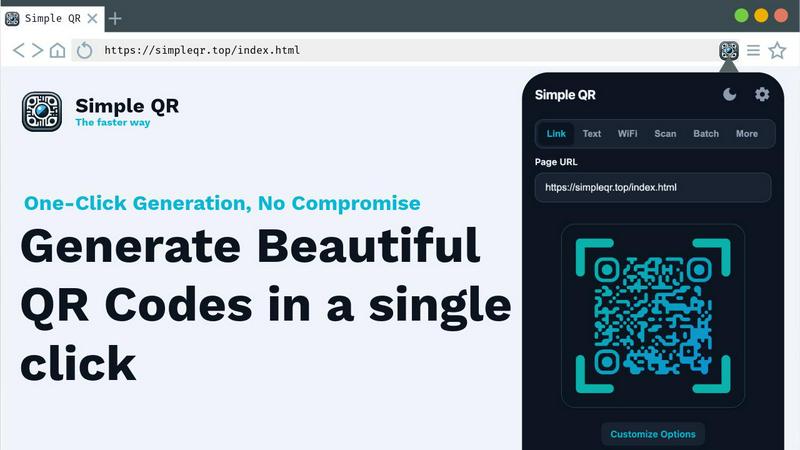Click the 'Page URL' label
This screenshot has height=450, width=800.
pyautogui.click(x=556, y=162)
